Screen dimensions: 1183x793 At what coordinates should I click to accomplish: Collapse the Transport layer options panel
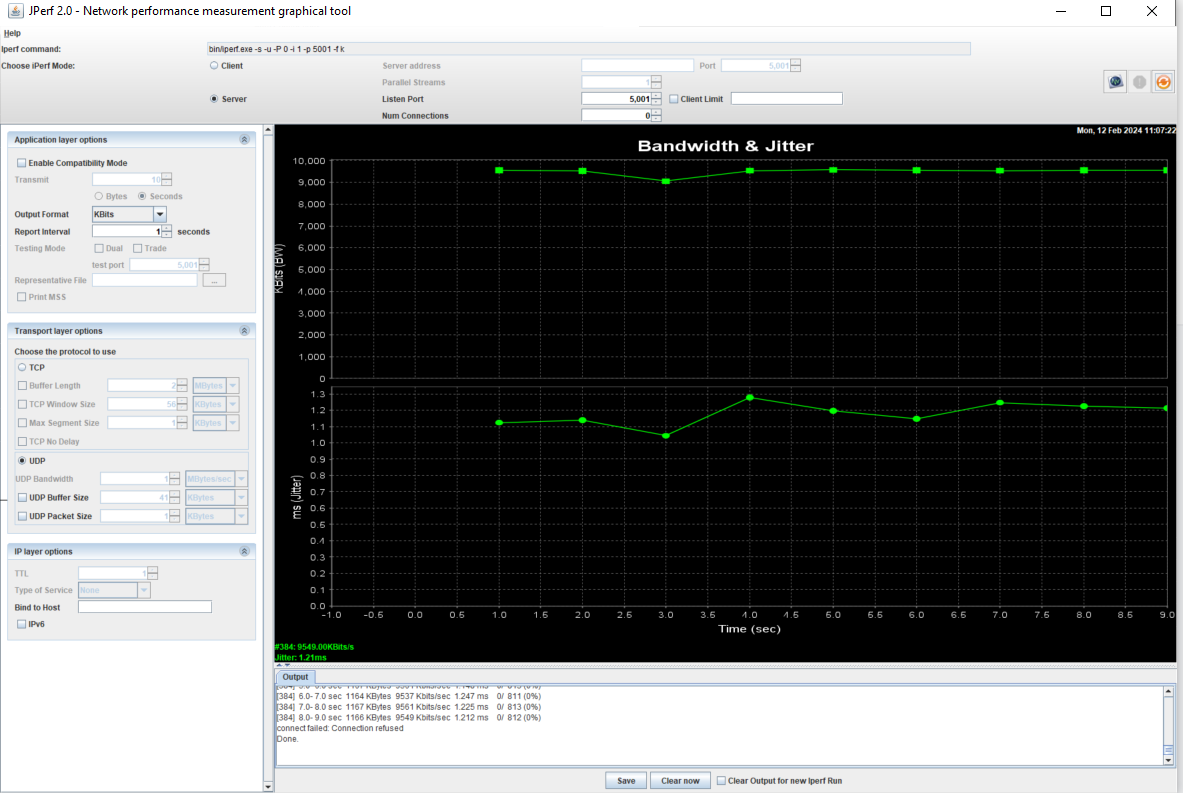coord(244,330)
